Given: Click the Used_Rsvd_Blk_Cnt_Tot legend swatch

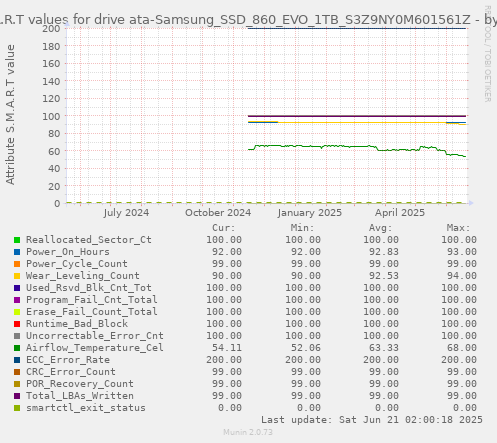Looking at the screenshot, I should (17, 288).
